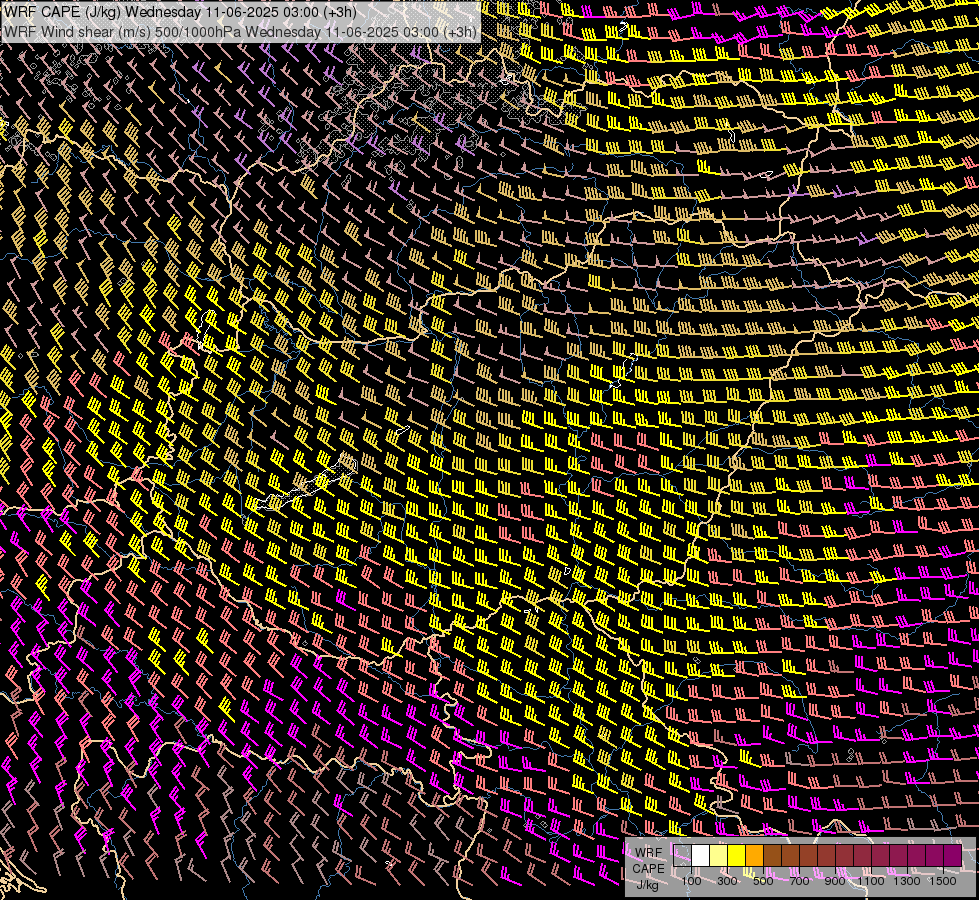The width and height of the screenshot is (979, 900).
Task: Click the 1500 legend value
Action: click(x=943, y=881)
